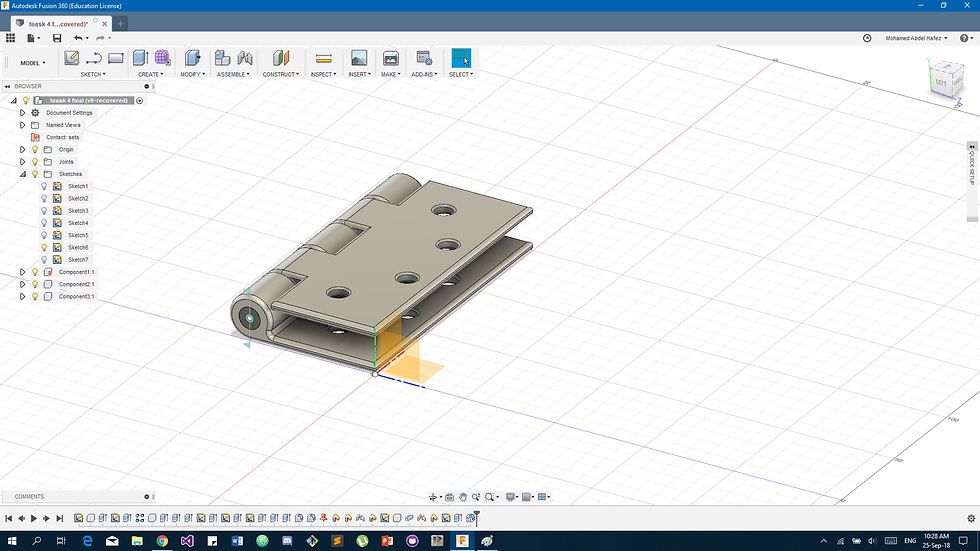
Task: Open the MODEL workspace dropdown
Action: coord(32,63)
